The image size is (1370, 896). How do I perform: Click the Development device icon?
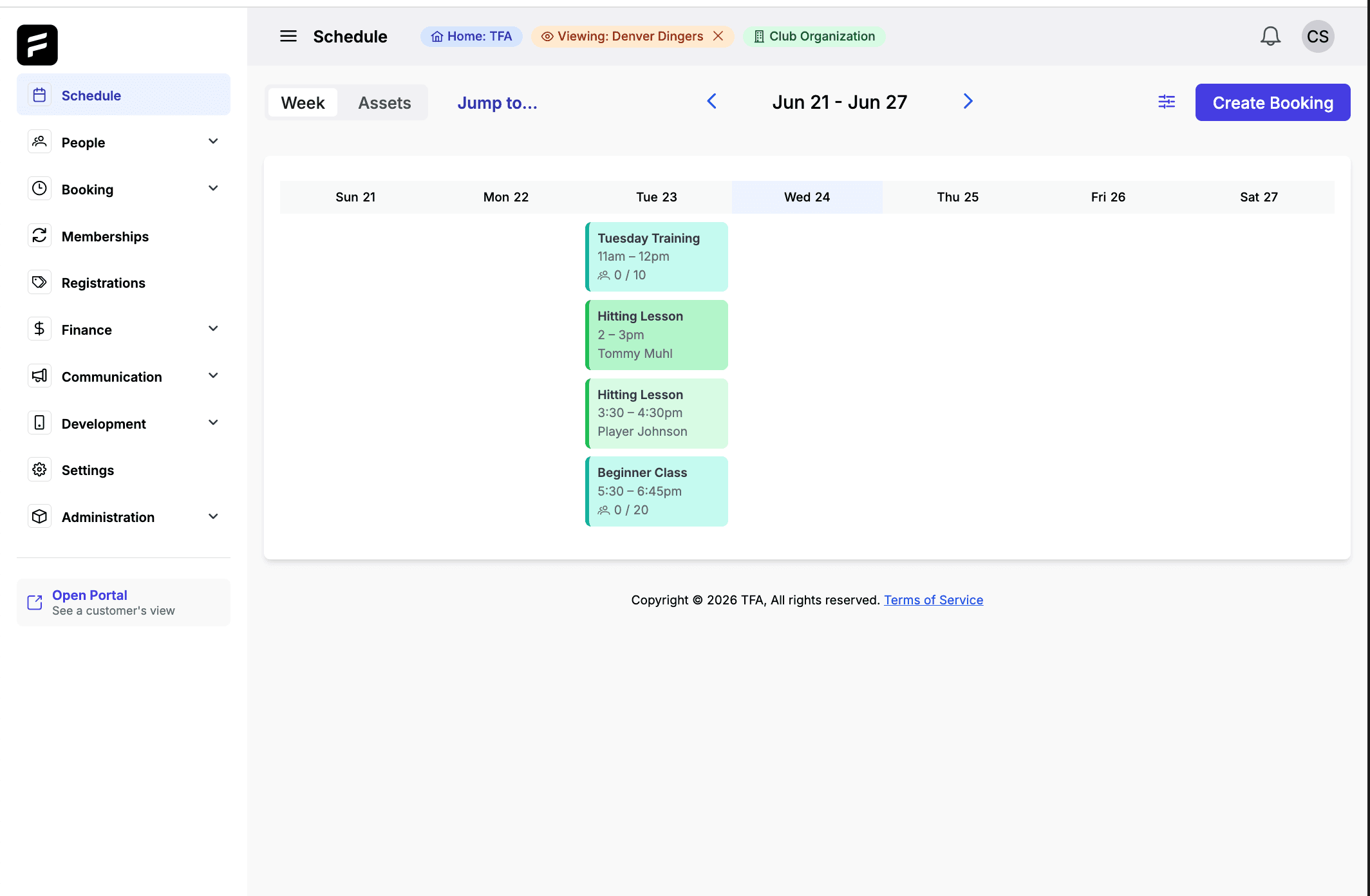(x=39, y=423)
